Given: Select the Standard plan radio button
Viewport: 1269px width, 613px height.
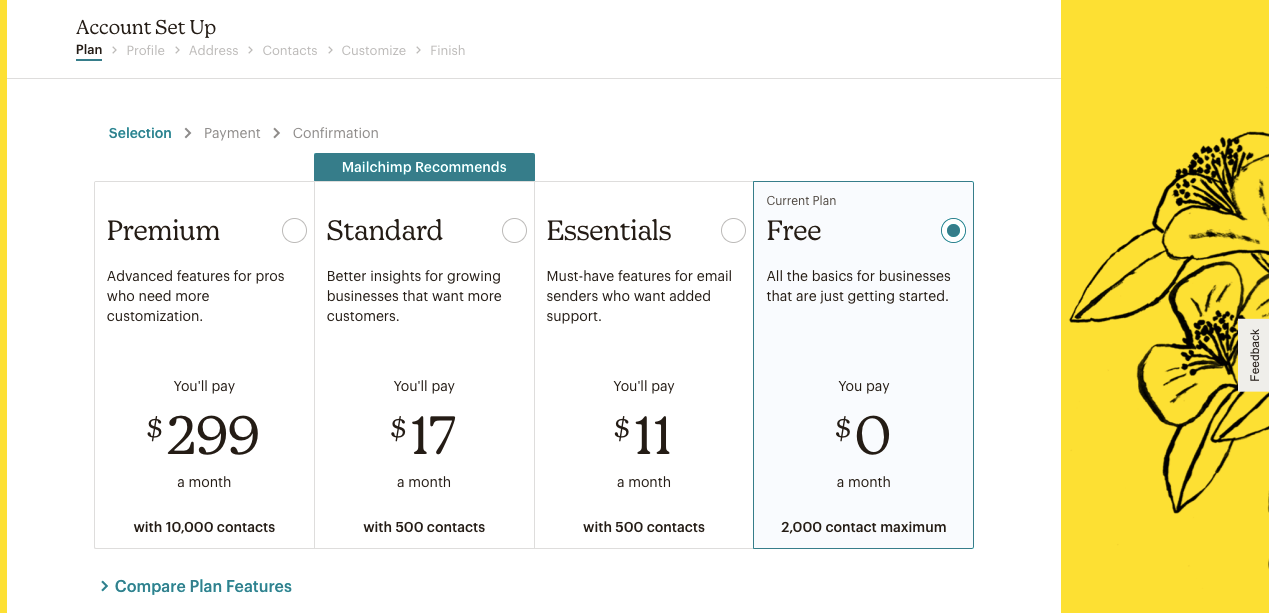Looking at the screenshot, I should pyautogui.click(x=514, y=230).
